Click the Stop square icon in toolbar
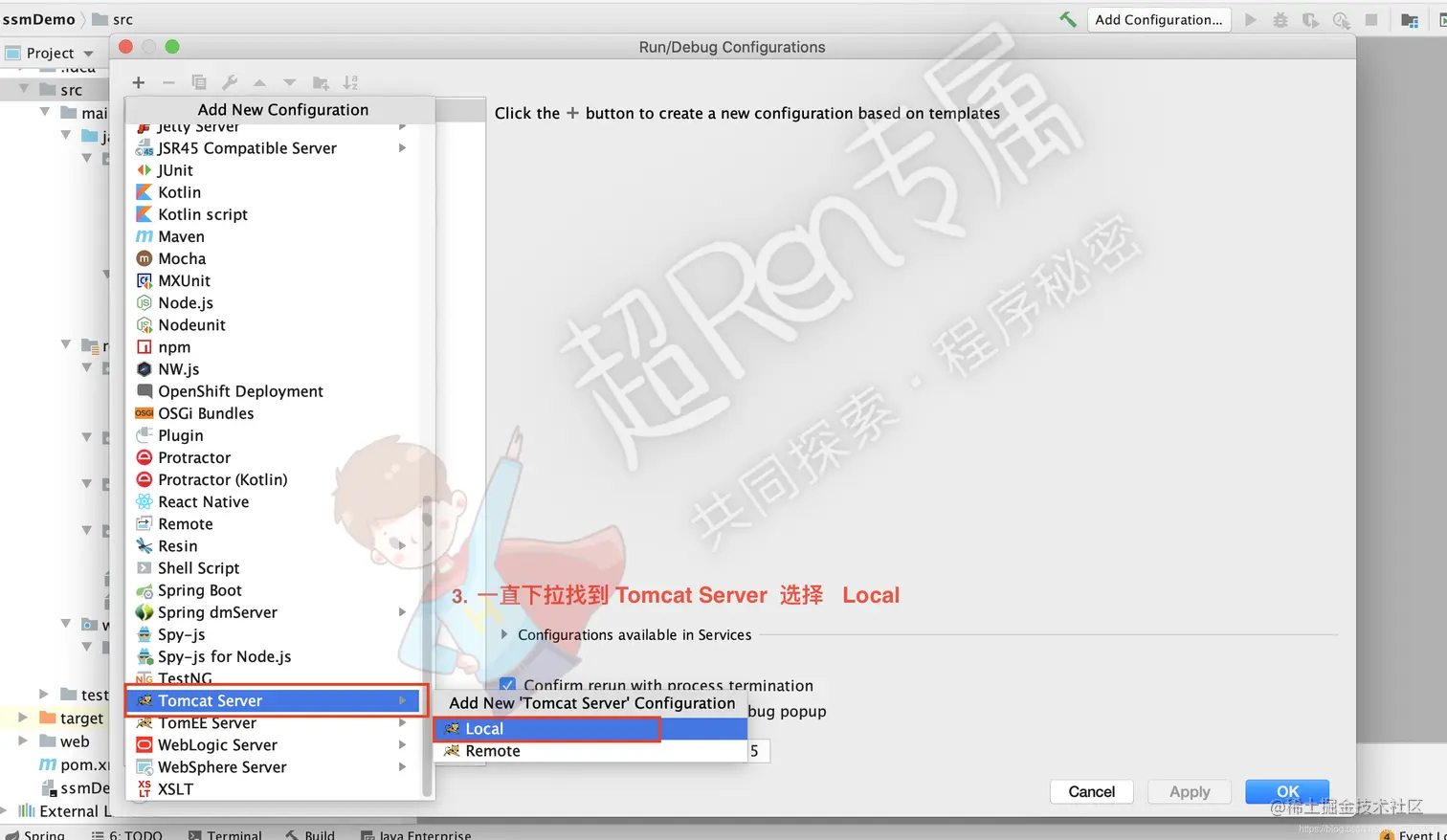Screen dimensions: 1447x840 click(1370, 19)
